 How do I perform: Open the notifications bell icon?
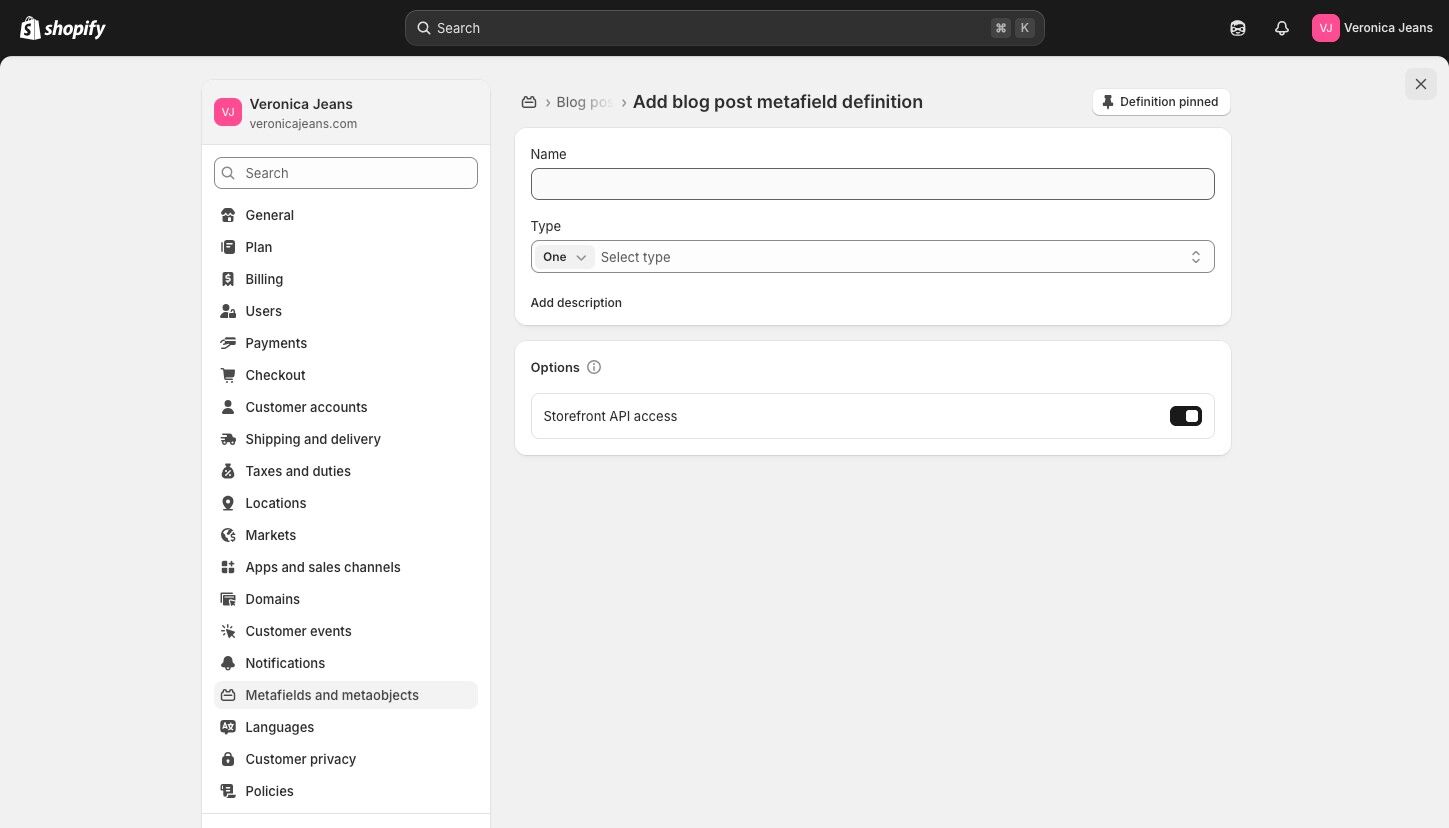(1282, 28)
